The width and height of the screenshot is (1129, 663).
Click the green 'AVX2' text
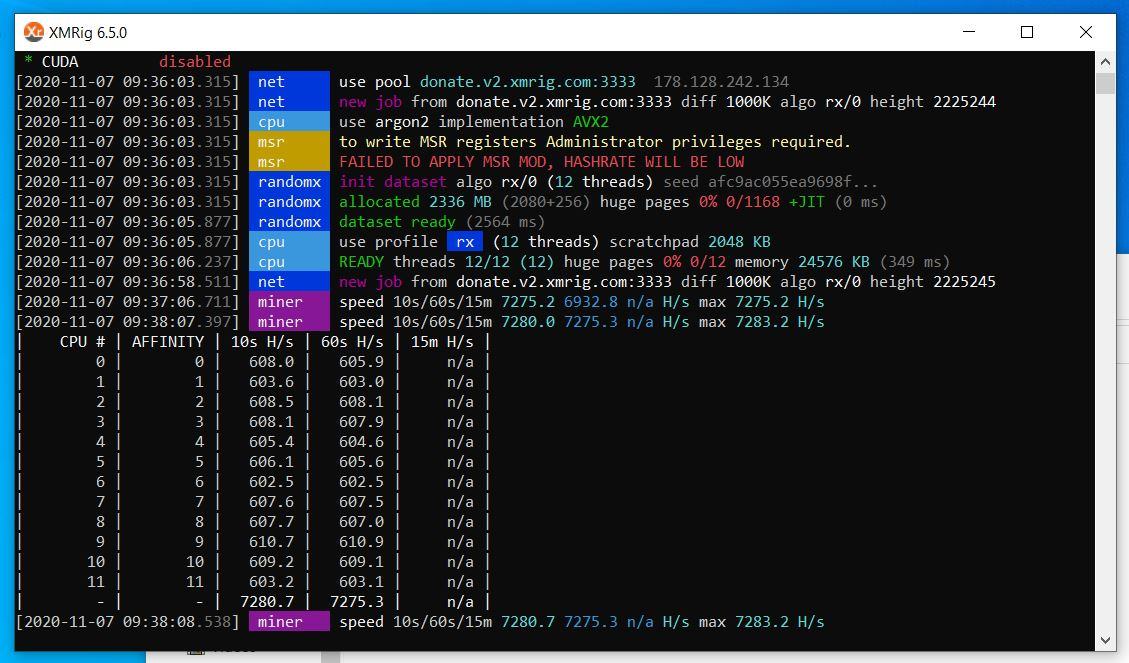590,122
